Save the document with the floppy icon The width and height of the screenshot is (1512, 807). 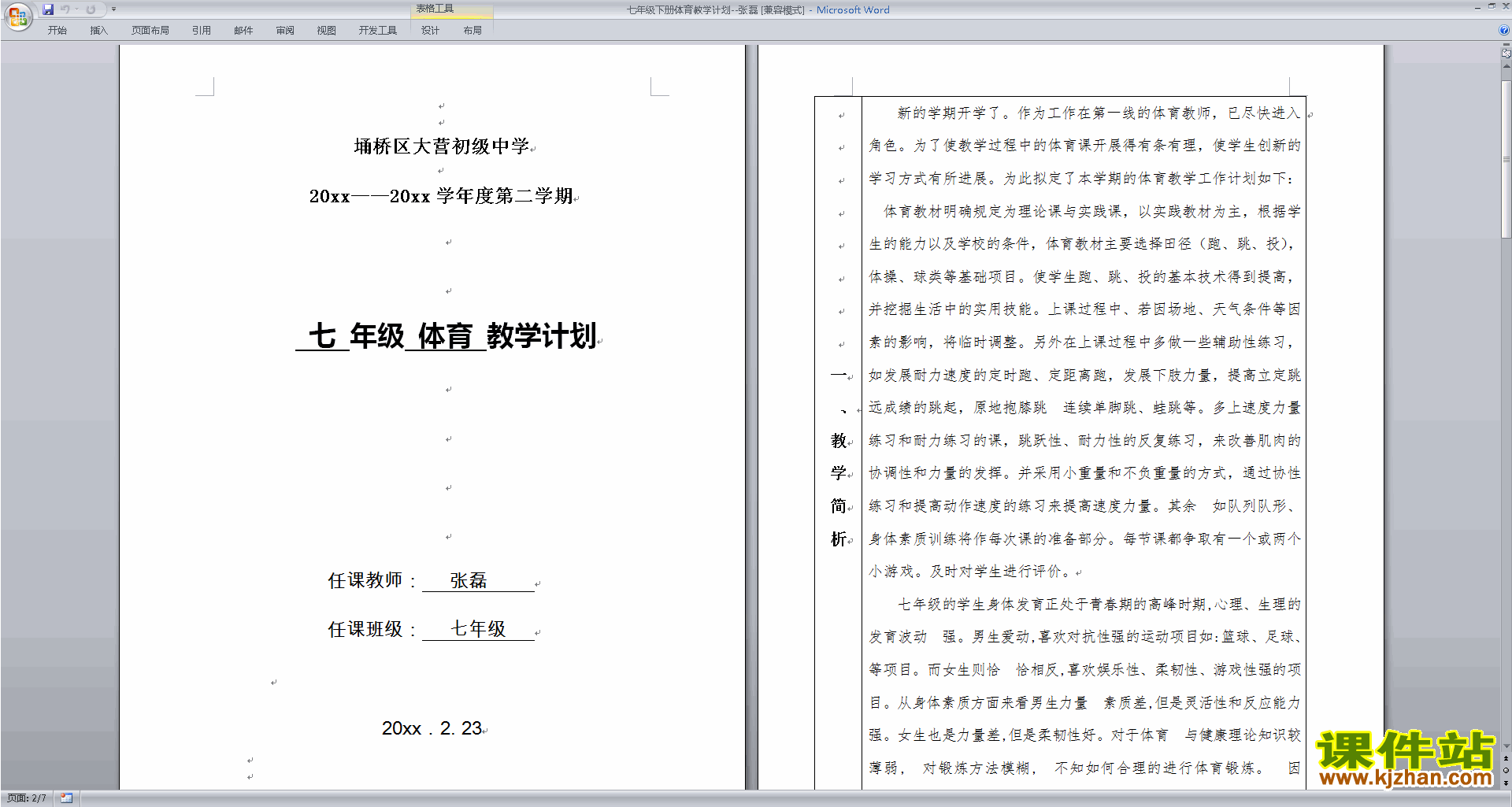point(48,9)
